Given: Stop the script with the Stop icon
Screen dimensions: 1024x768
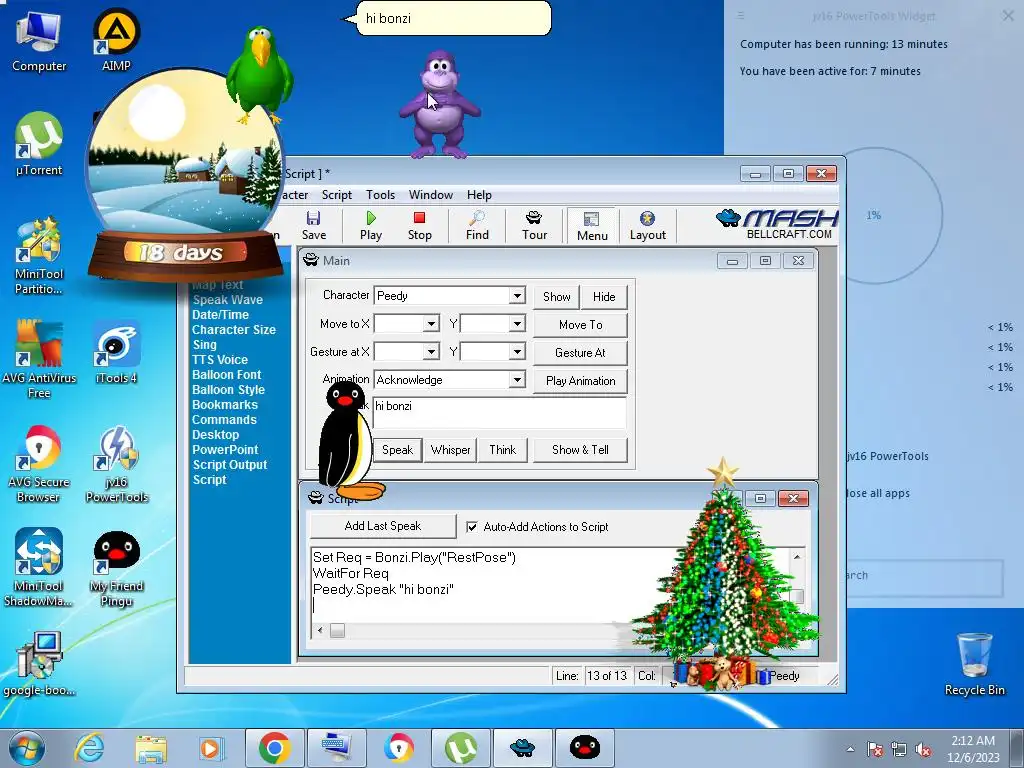Looking at the screenshot, I should [419, 225].
